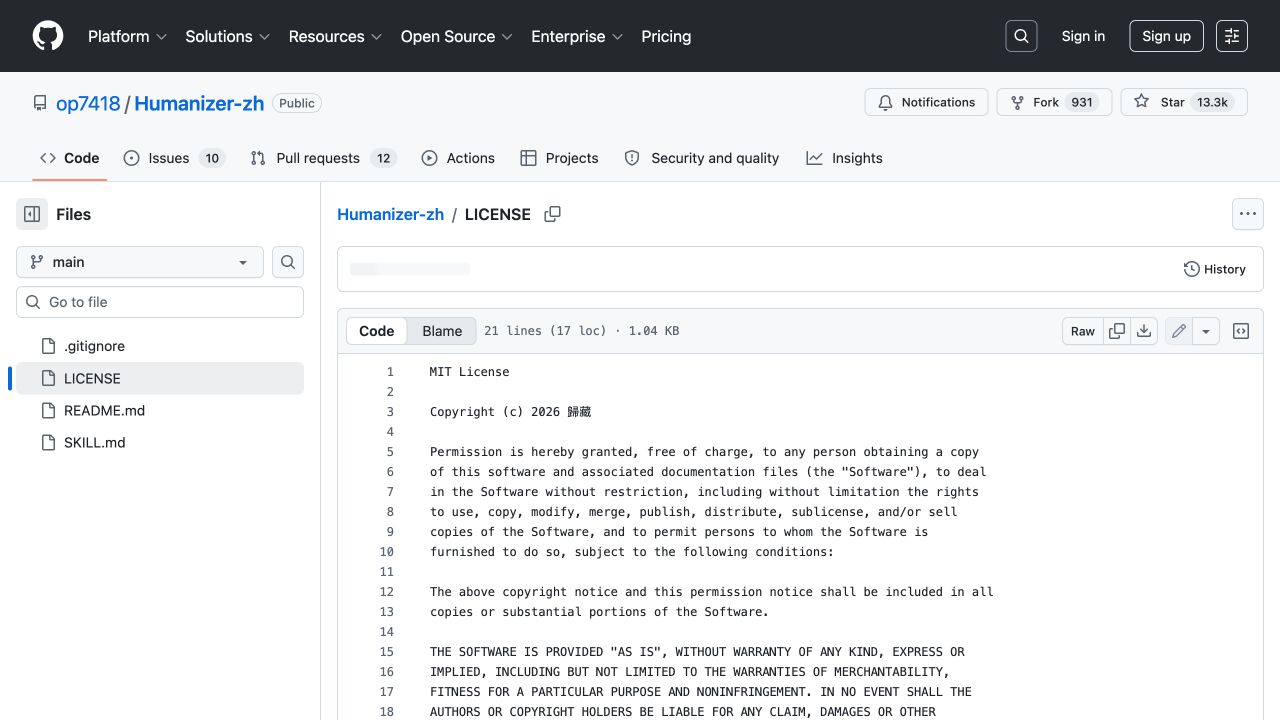Expand the Enterprise menu

point(577,36)
